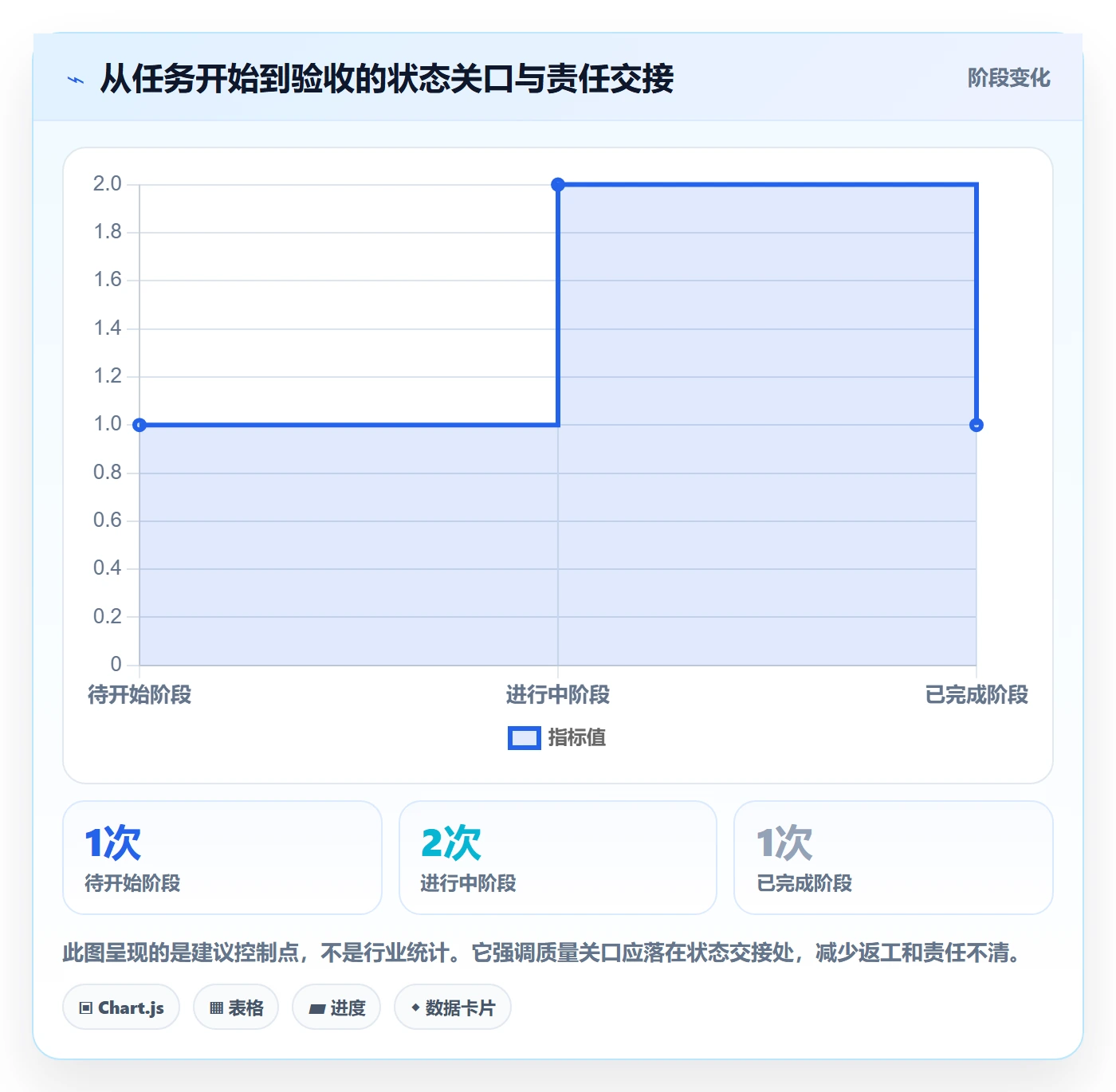Click the description text starting with 此图呈现的是

click(x=542, y=953)
